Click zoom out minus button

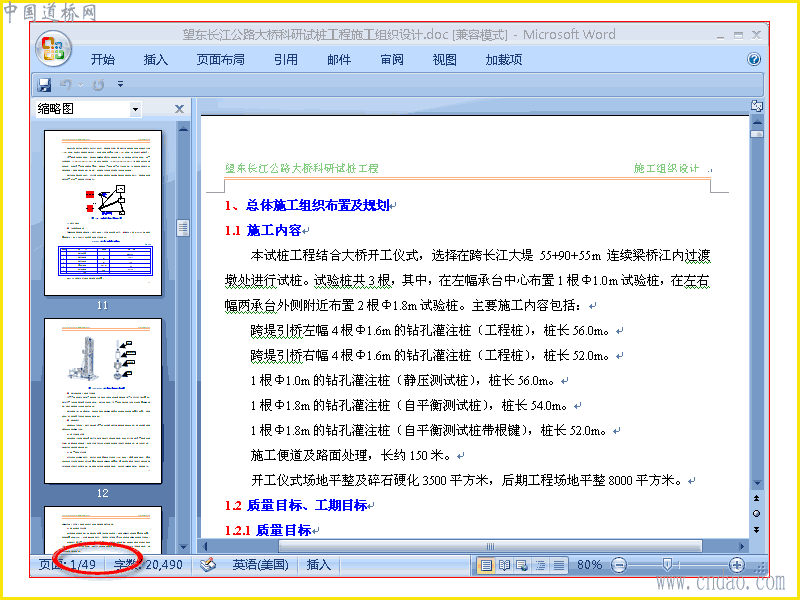pyautogui.click(x=619, y=565)
